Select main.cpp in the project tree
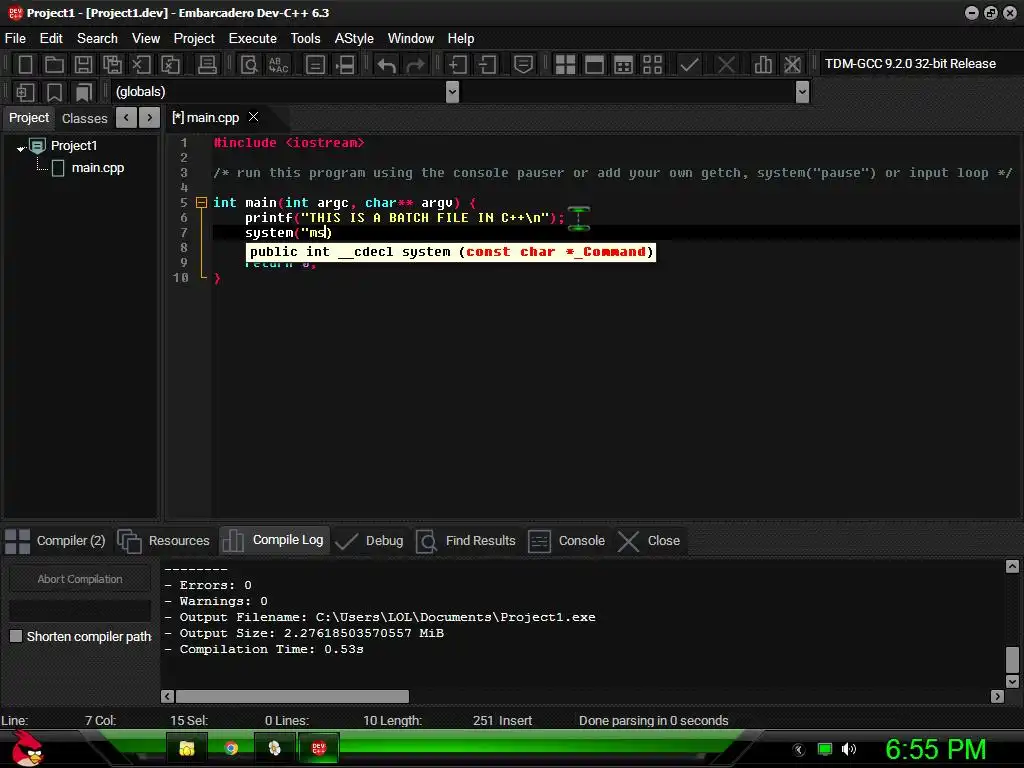The height and width of the screenshot is (768, 1024). coord(97,168)
